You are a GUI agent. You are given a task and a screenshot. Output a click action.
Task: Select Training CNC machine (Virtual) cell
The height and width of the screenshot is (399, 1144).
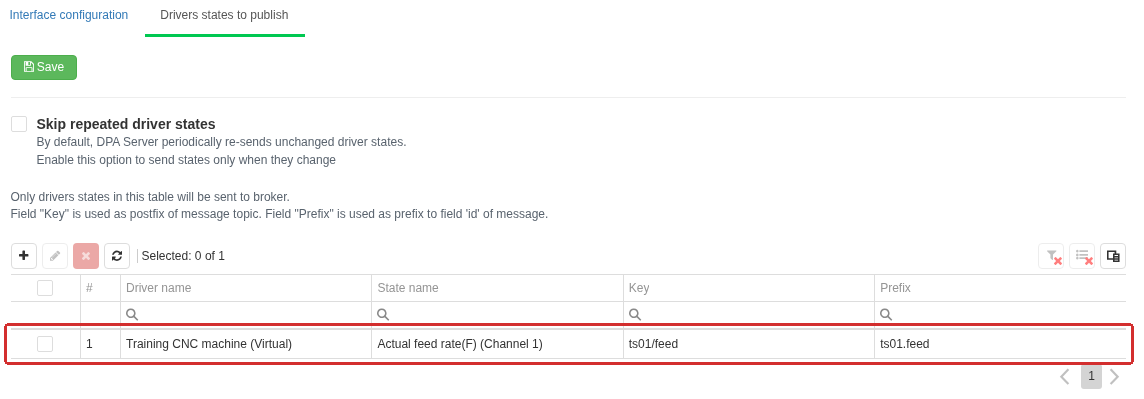point(246,344)
